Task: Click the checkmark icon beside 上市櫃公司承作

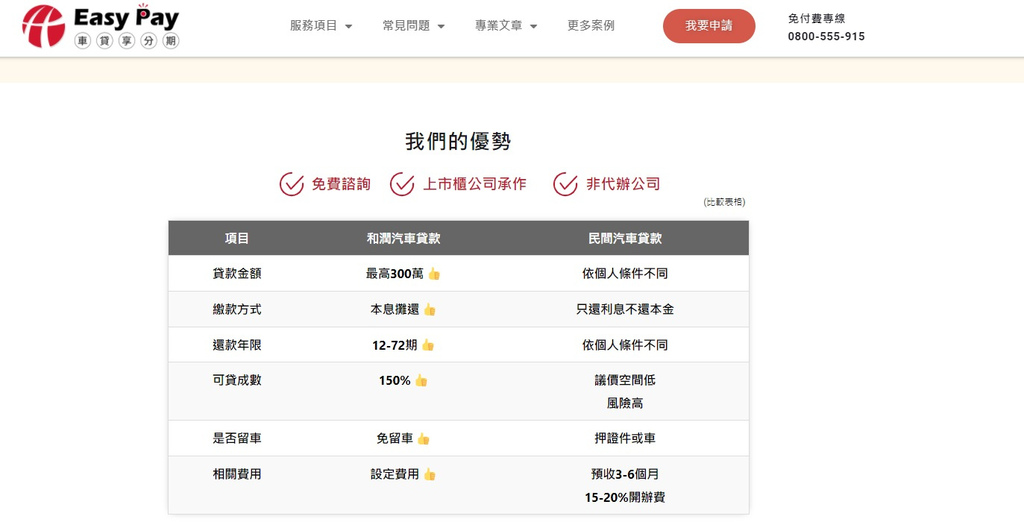Action: [402, 184]
